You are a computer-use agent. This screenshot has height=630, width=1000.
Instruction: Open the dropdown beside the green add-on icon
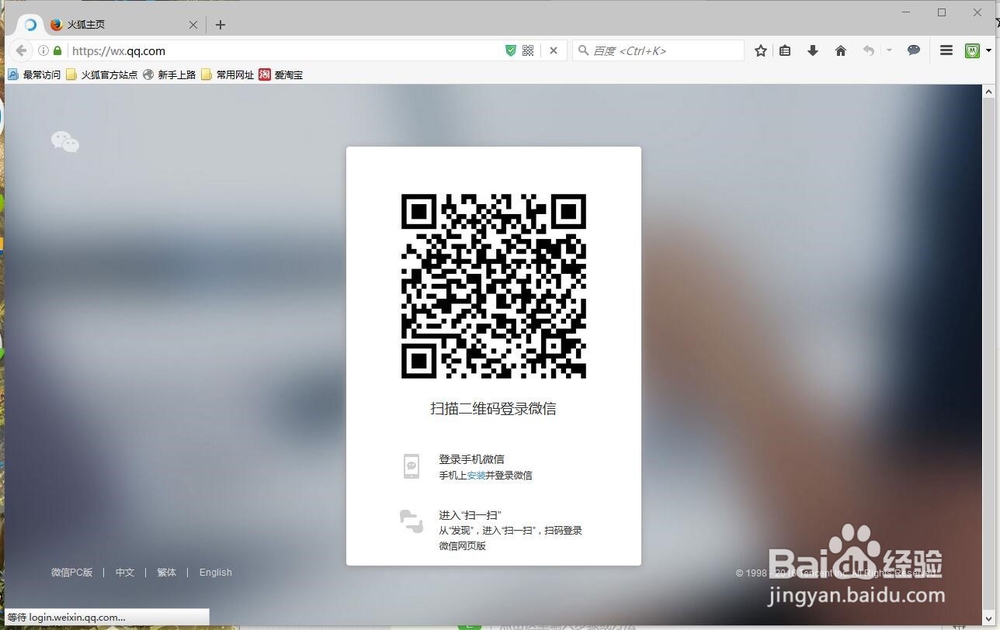tap(988, 50)
